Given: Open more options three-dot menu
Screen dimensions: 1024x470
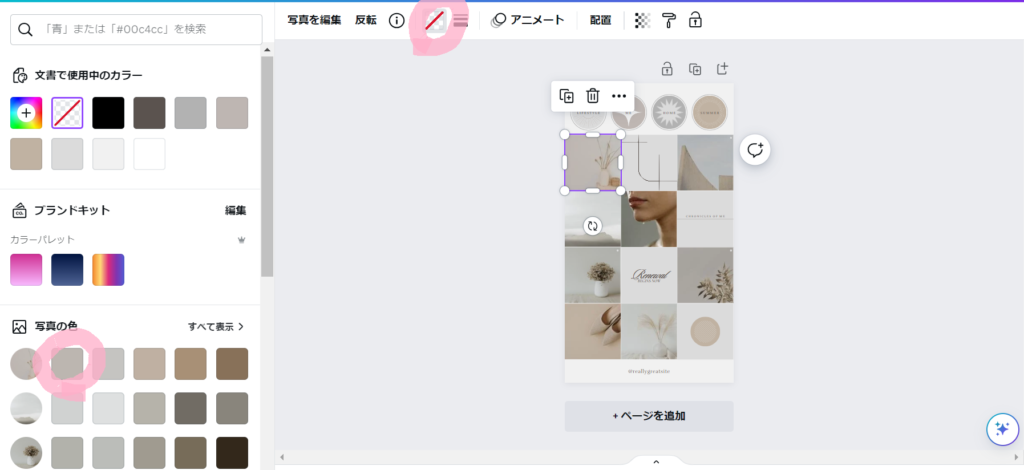Looking at the screenshot, I should tap(619, 96).
